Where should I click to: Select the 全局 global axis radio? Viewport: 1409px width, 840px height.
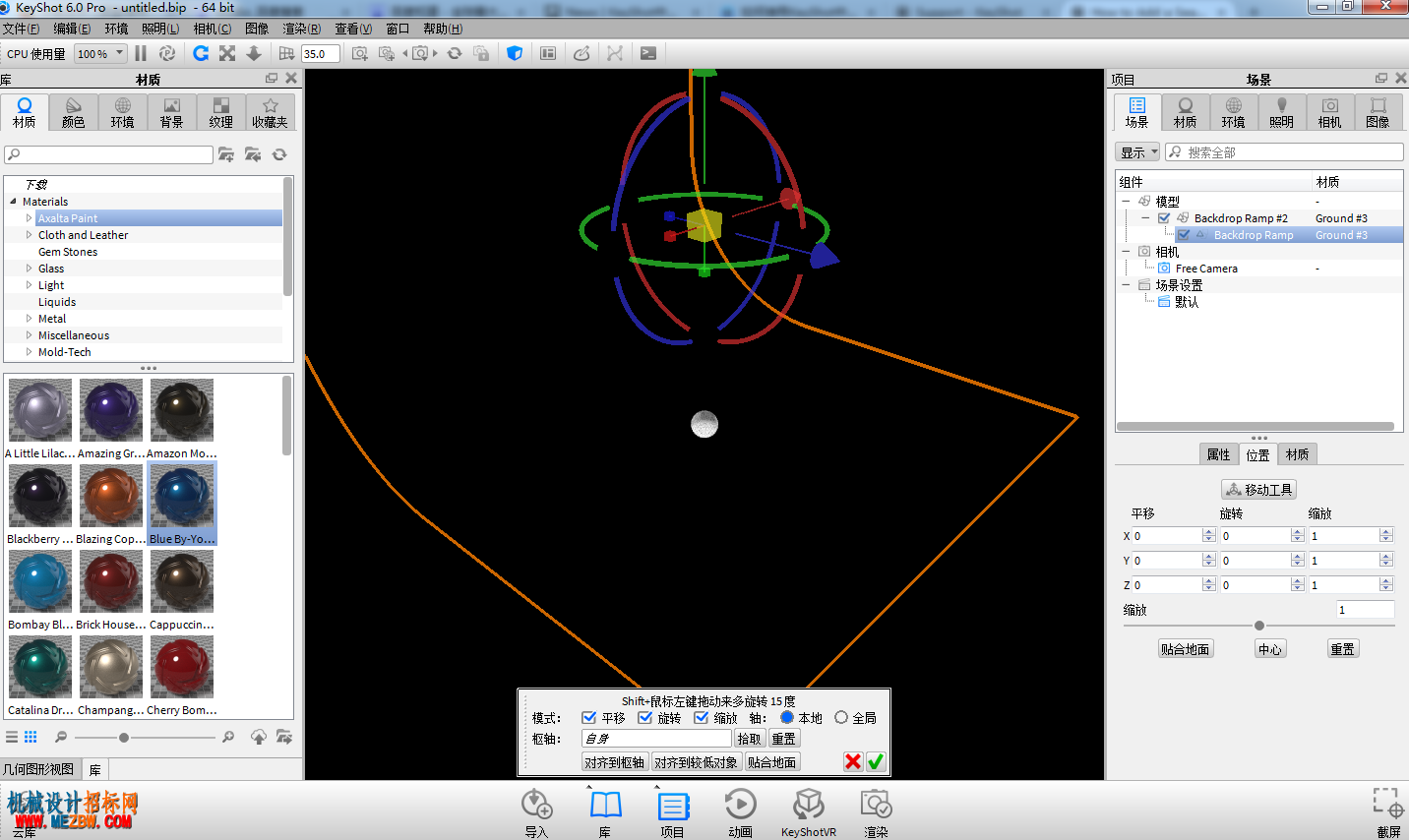coord(841,718)
